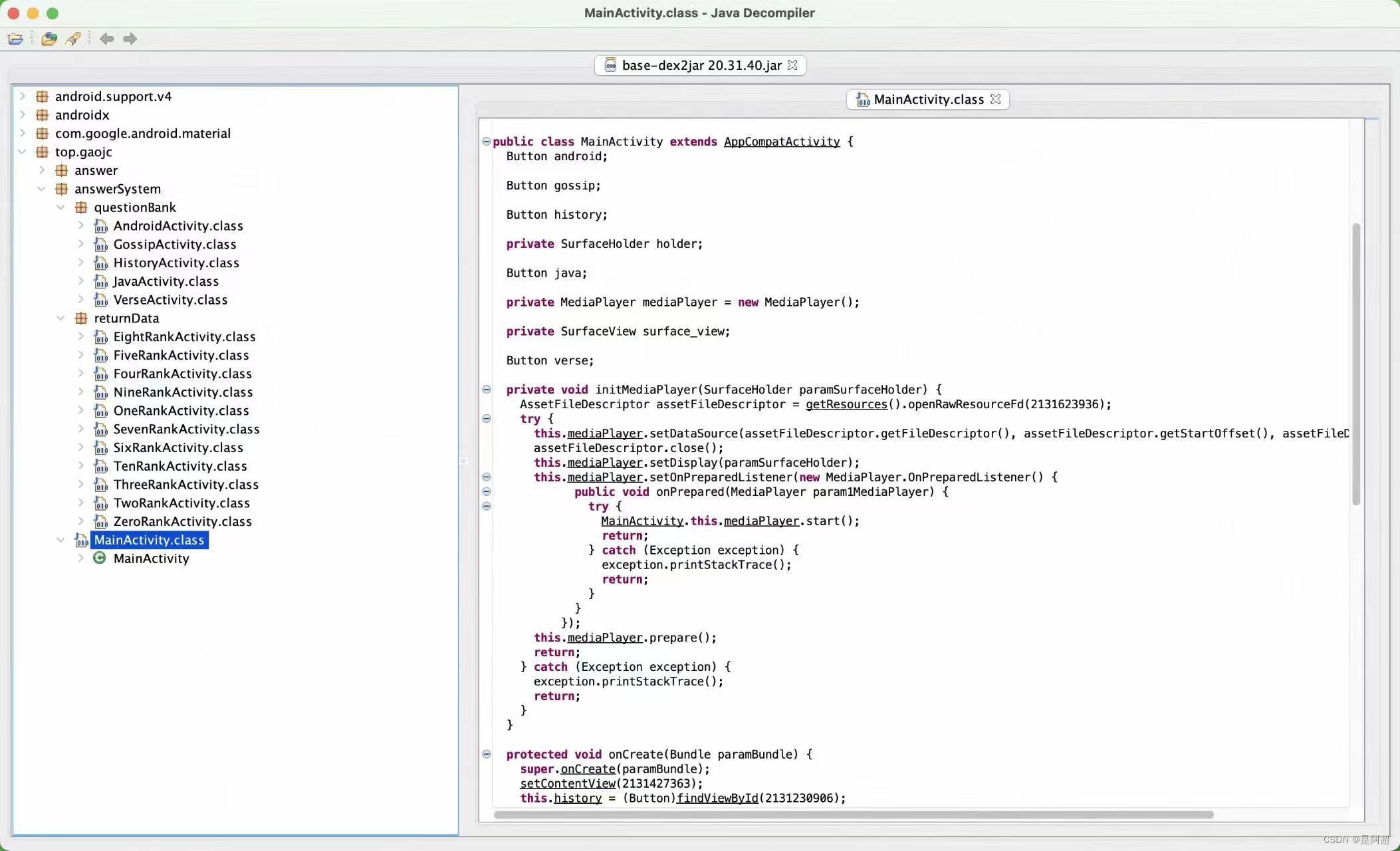Collapse the MainActivity class code block
The height and width of the screenshot is (851, 1400).
pyautogui.click(x=486, y=142)
